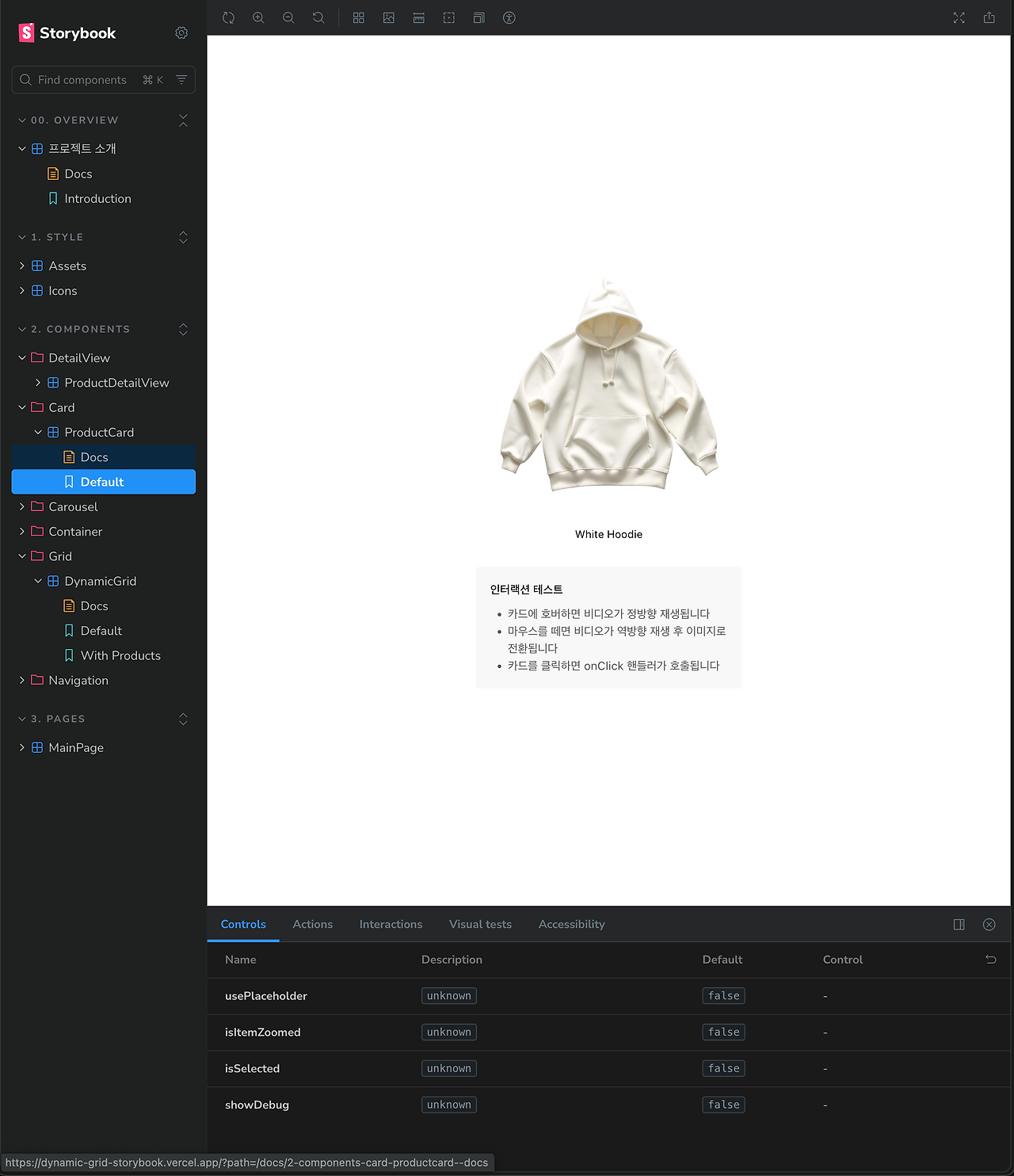Zoom in on the preview canvas

[x=258, y=17]
